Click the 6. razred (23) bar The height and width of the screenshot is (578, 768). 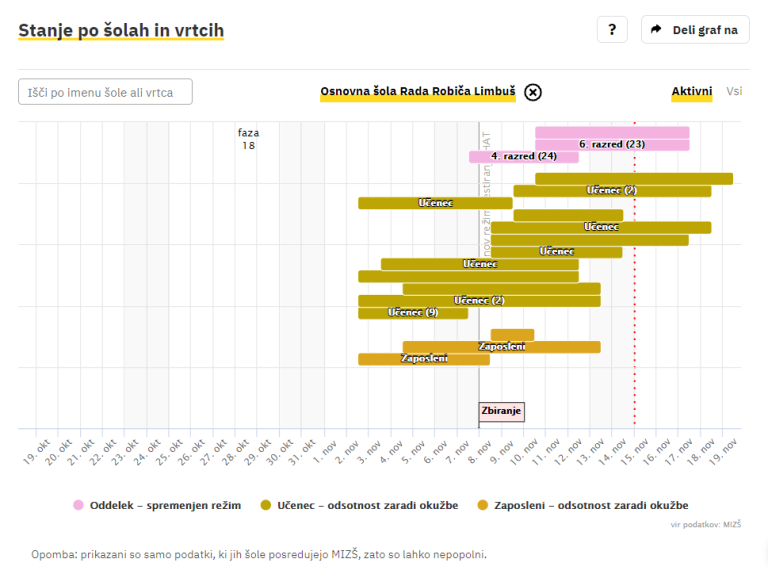[612, 145]
